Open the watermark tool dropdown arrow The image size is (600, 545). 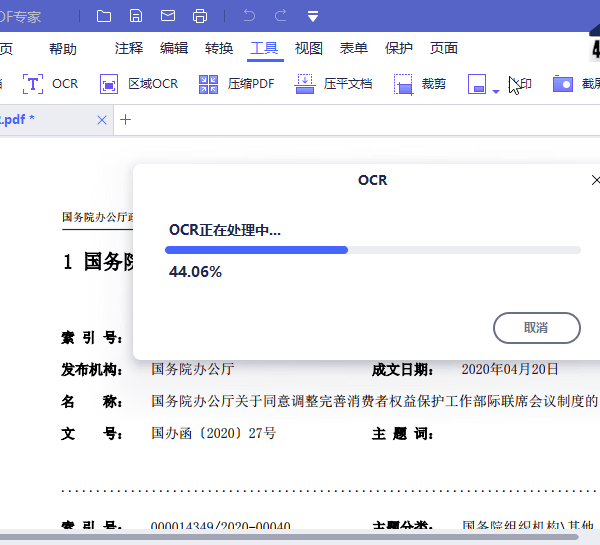pos(496,91)
